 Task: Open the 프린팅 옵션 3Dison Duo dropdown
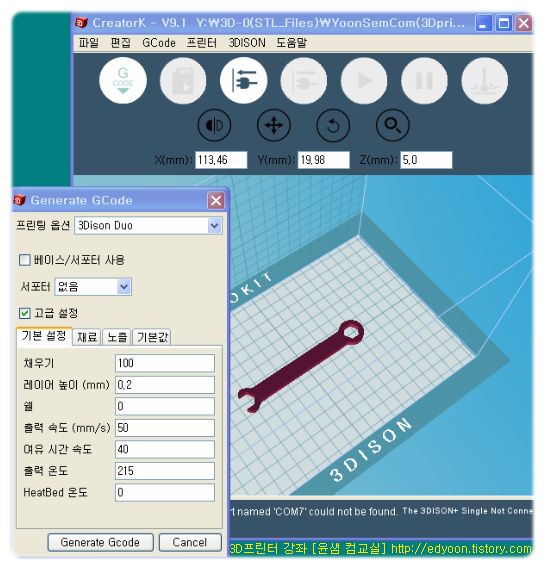pyautogui.click(x=149, y=226)
